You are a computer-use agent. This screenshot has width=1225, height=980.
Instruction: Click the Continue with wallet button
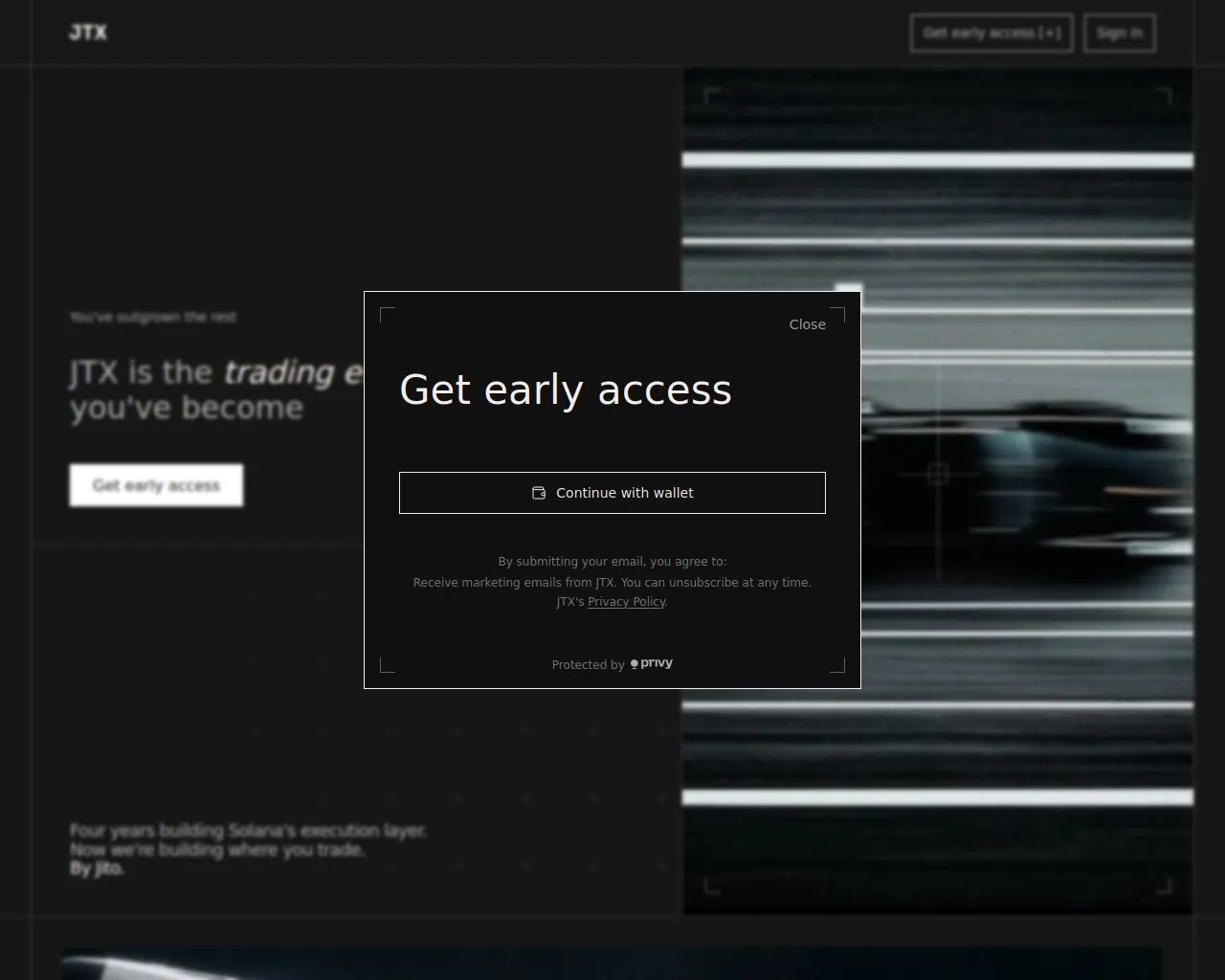[x=612, y=493]
